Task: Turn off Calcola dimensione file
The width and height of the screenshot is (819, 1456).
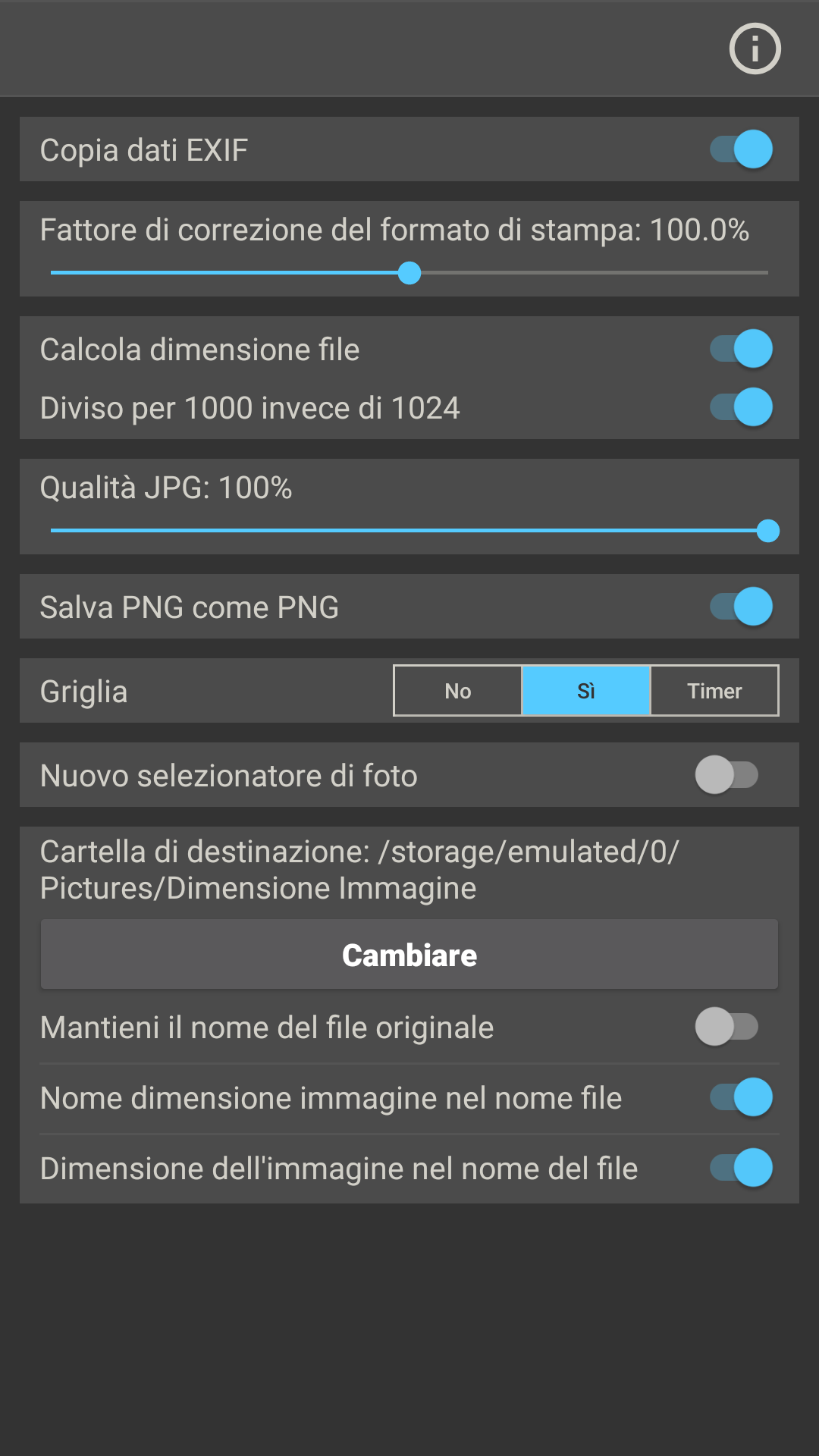Action: click(741, 349)
